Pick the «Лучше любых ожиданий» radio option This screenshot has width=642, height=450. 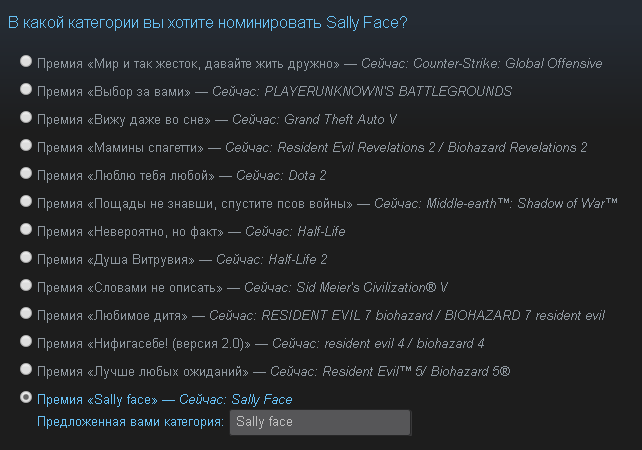tap(26, 369)
